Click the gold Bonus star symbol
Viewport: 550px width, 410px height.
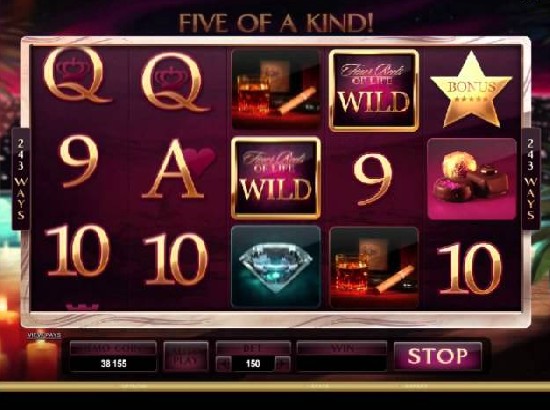click(x=471, y=89)
